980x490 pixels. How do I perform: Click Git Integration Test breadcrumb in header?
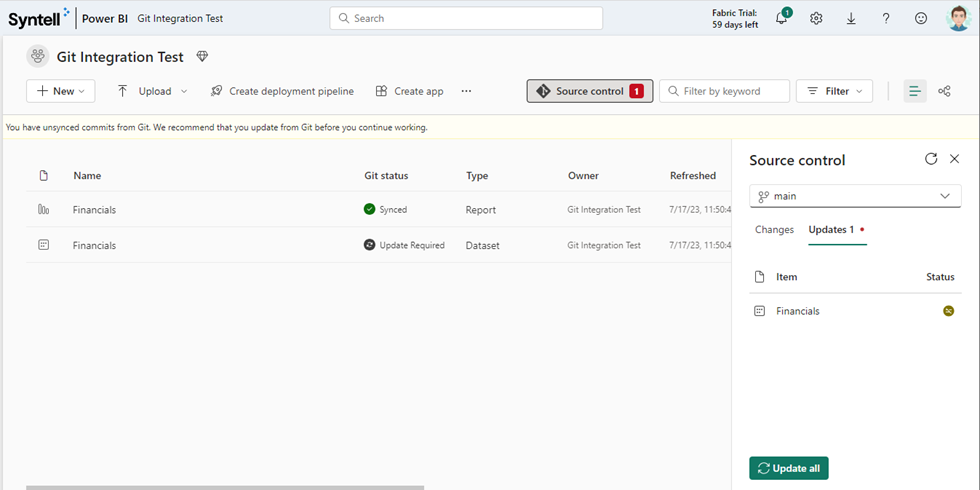180,19
